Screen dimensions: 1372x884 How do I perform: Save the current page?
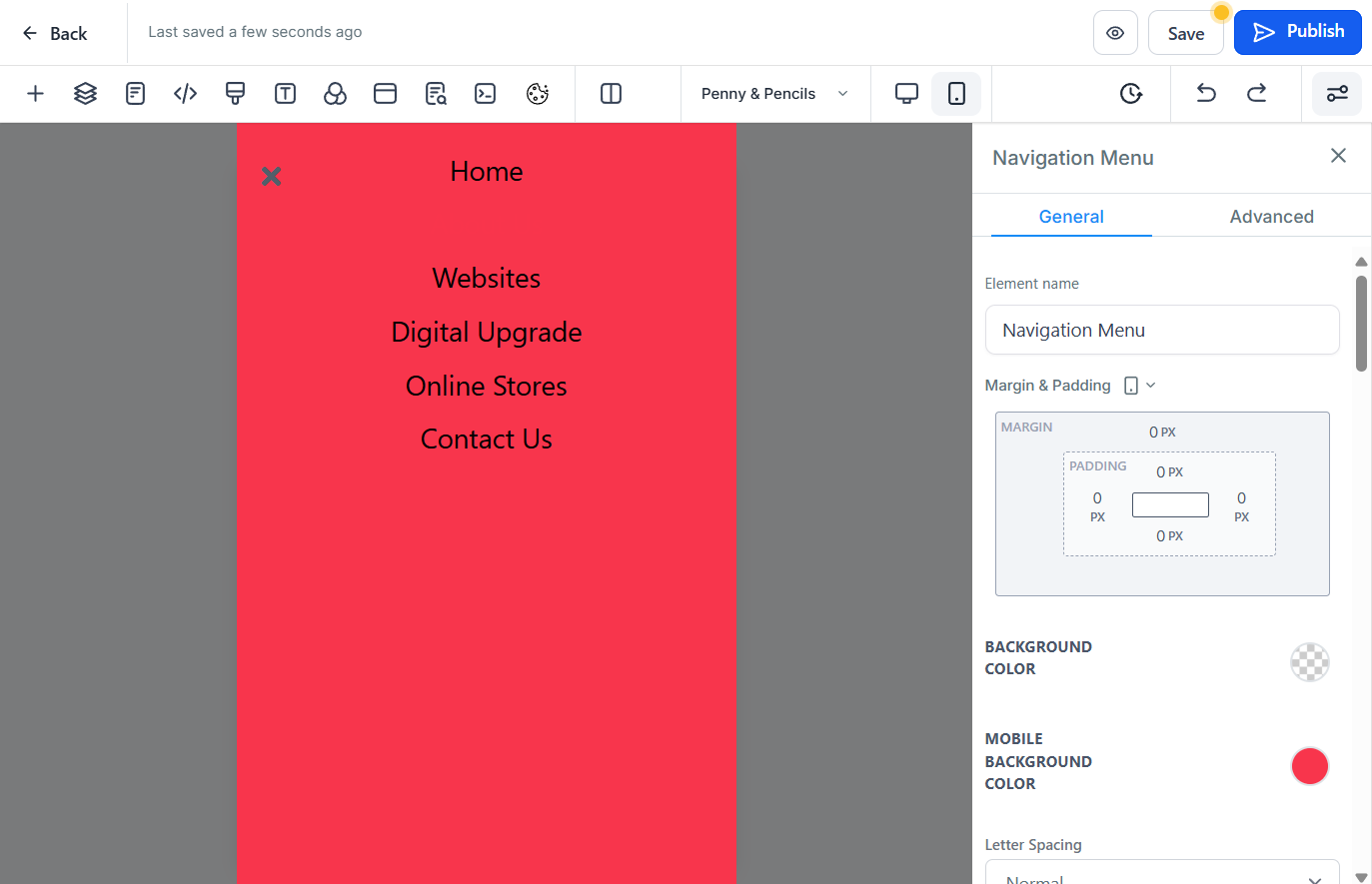pyautogui.click(x=1186, y=33)
